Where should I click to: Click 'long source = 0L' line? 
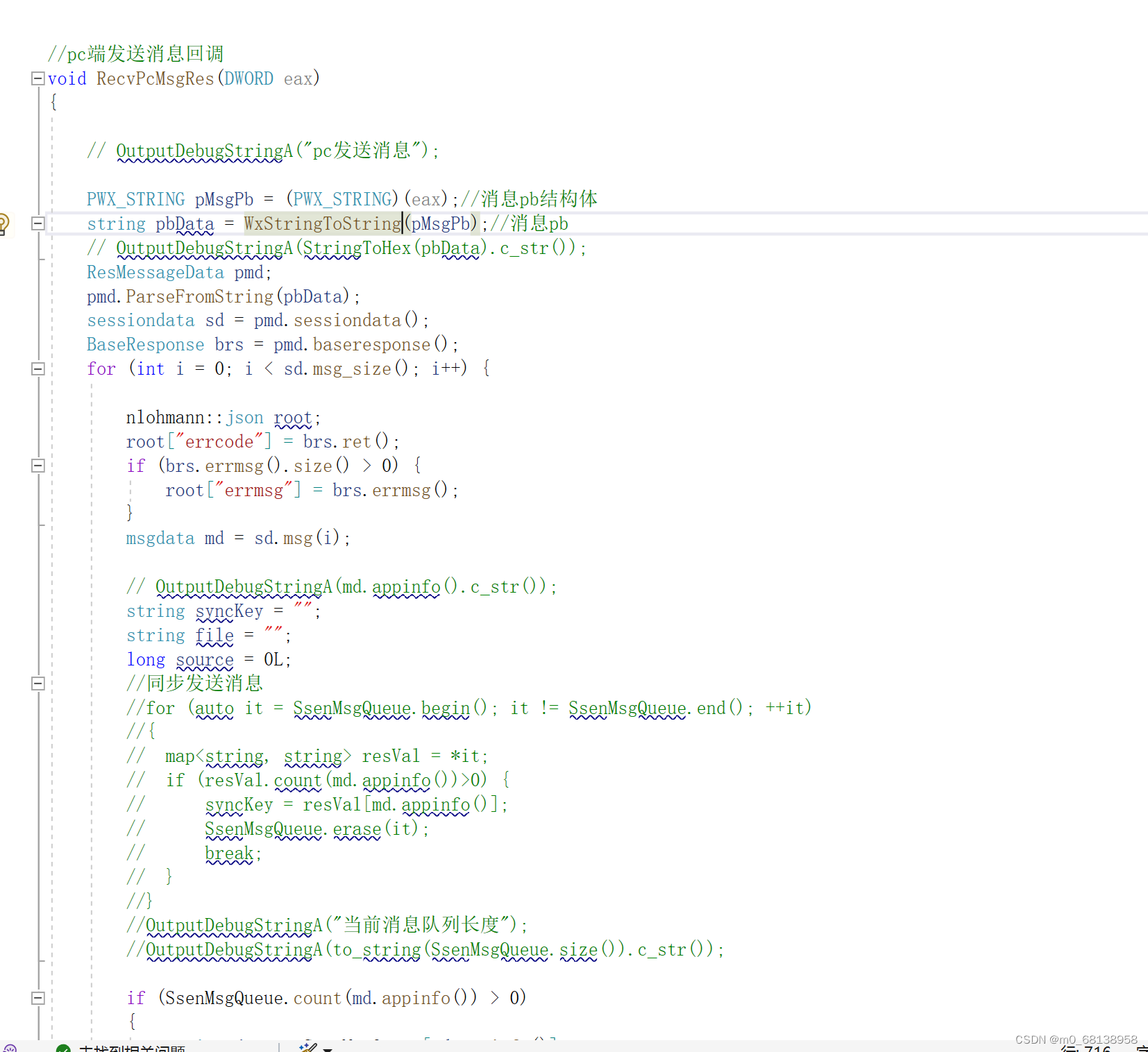pos(208,659)
